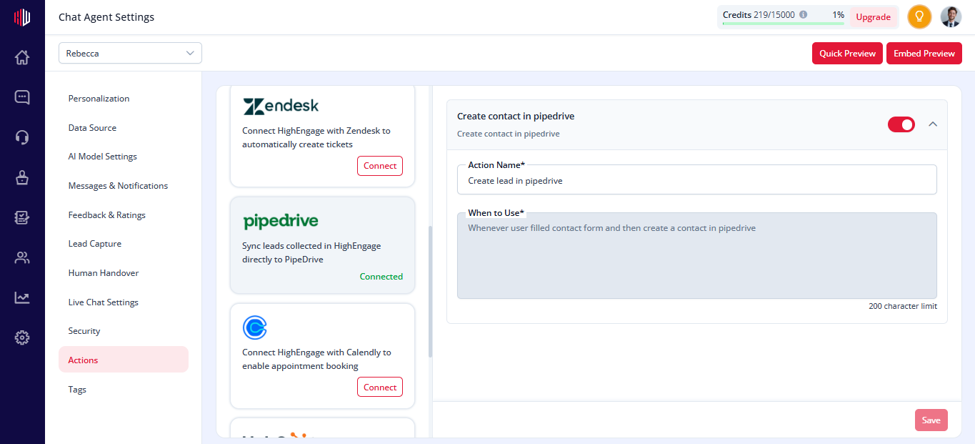Screen dimensions: 975x444
Task: Open the checklist tasks sidebar icon
Action: click(x=22, y=218)
